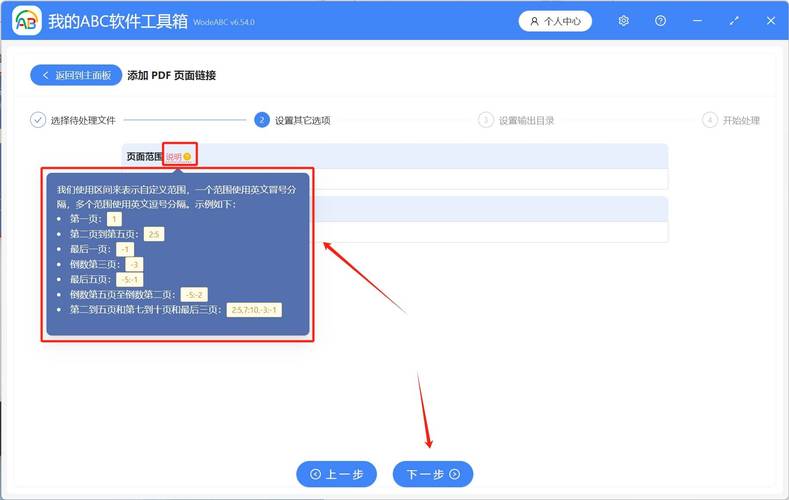Close the application window

(x=771, y=21)
